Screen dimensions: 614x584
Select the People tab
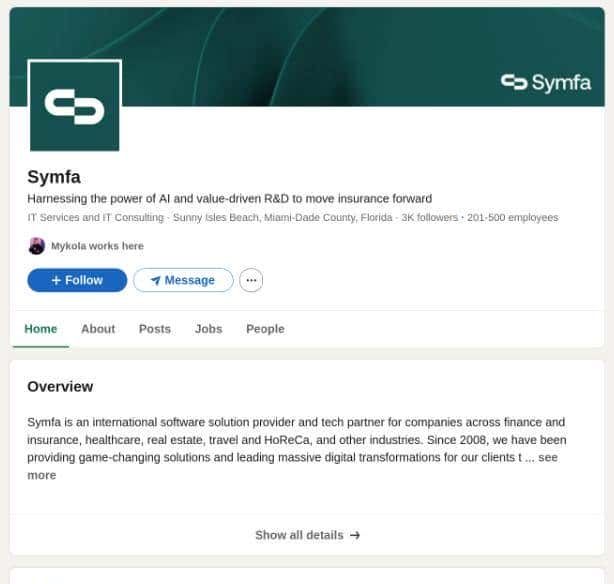[265, 329]
